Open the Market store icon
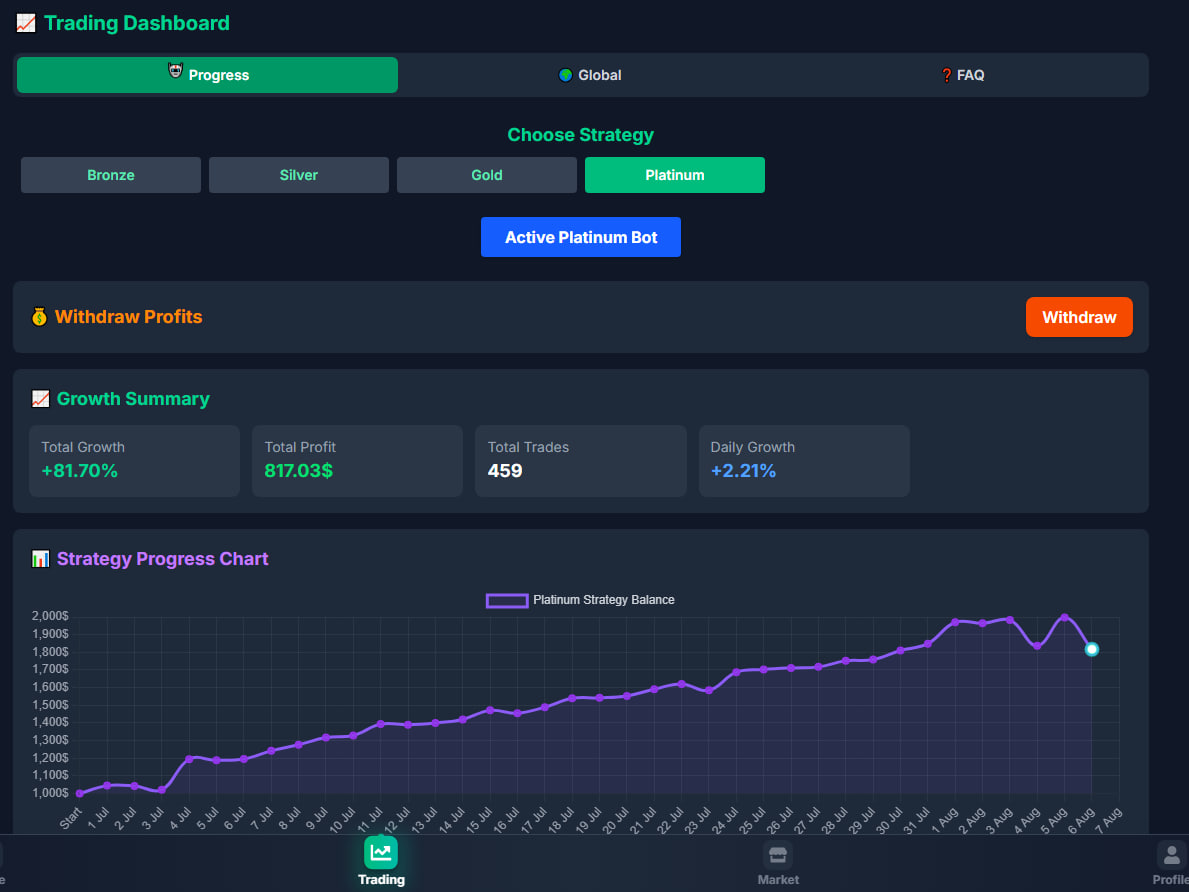The width and height of the screenshot is (1189, 892). pos(778,855)
